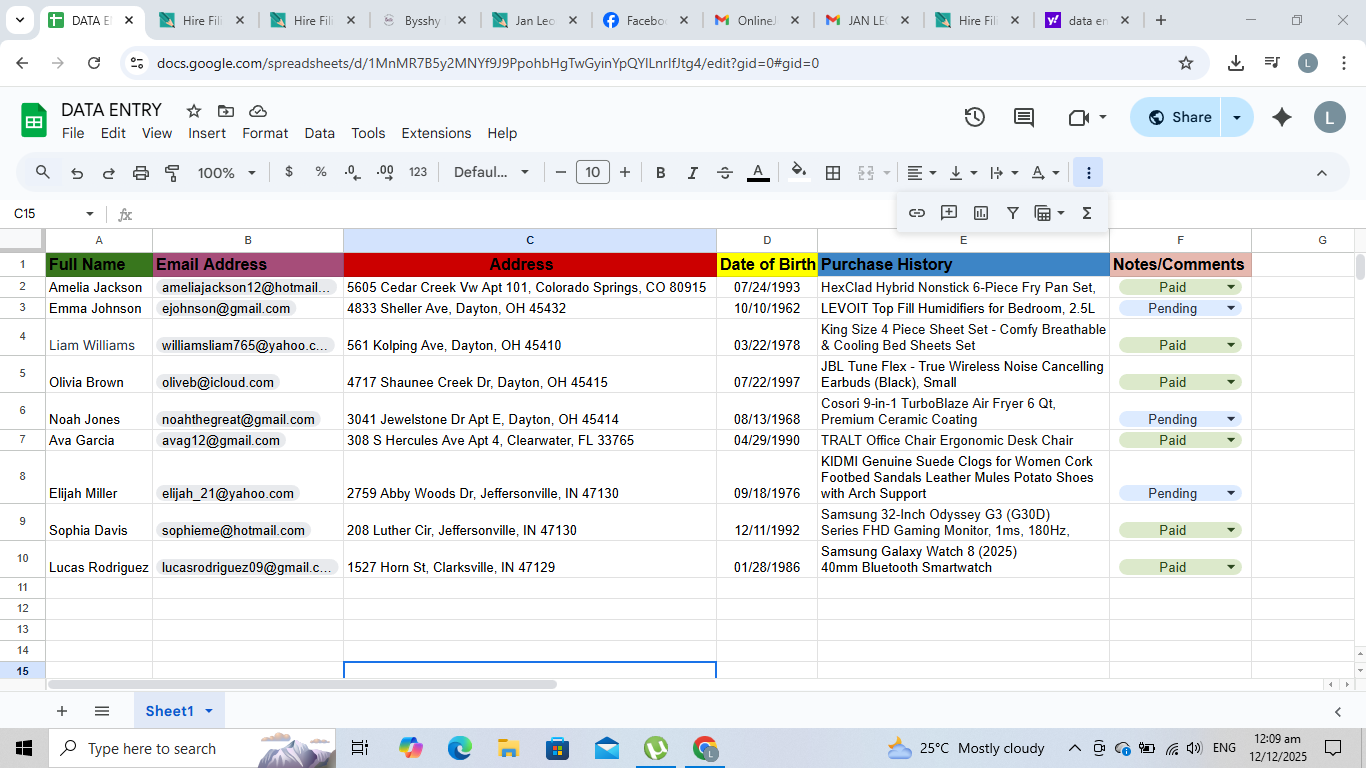Click the paint format roller icon
1366x768 pixels.
tap(172, 173)
